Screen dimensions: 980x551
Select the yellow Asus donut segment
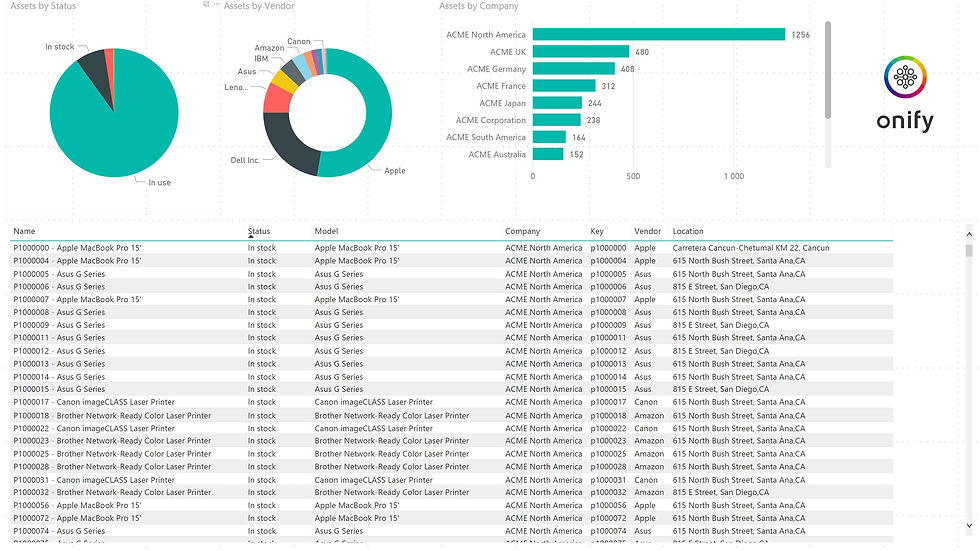[x=286, y=81]
